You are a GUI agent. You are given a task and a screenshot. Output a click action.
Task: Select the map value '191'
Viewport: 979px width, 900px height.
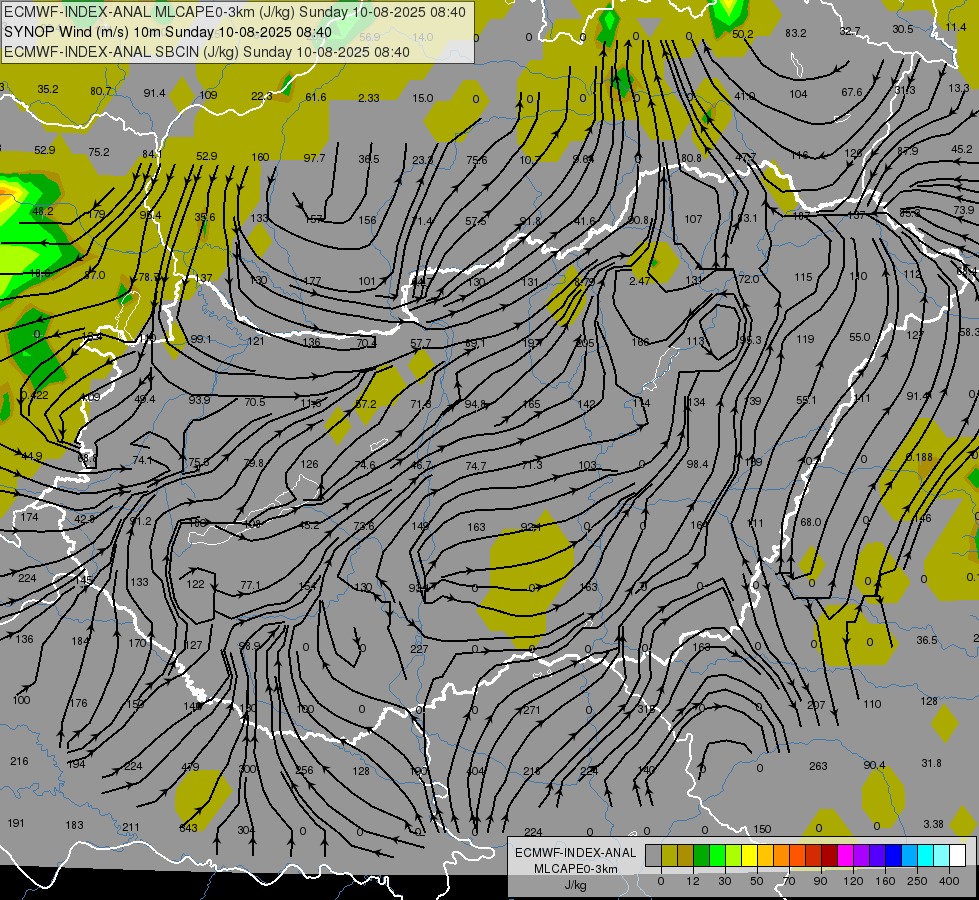coord(16,823)
